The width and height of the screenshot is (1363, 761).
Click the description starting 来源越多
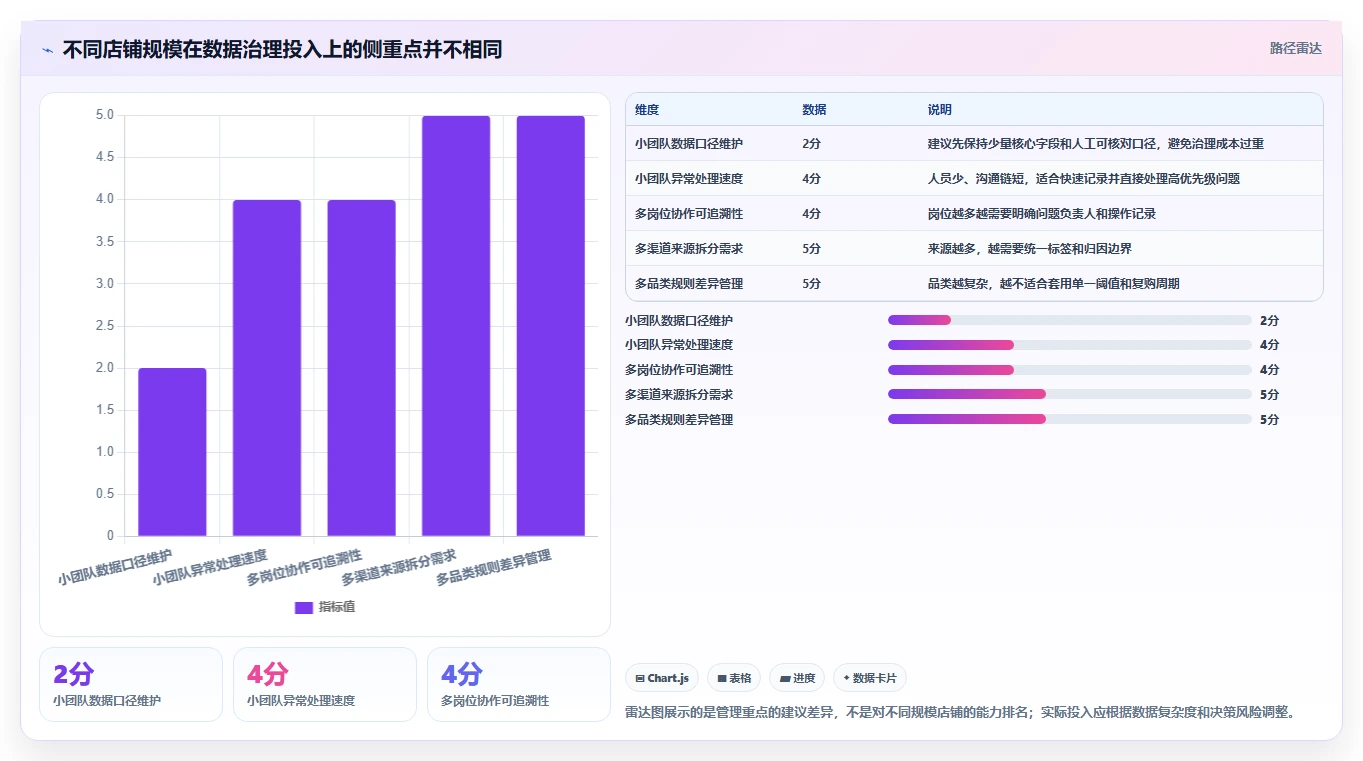[x=1030, y=249]
